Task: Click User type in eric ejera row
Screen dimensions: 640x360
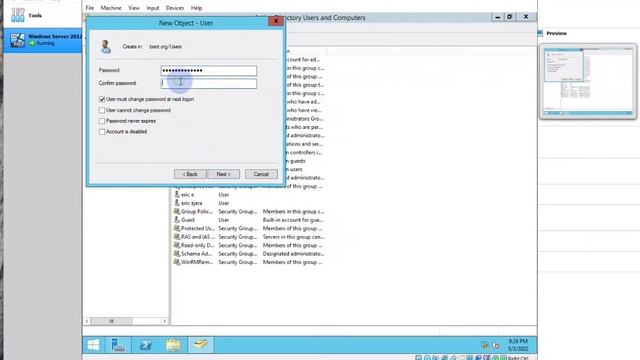Action: point(224,203)
